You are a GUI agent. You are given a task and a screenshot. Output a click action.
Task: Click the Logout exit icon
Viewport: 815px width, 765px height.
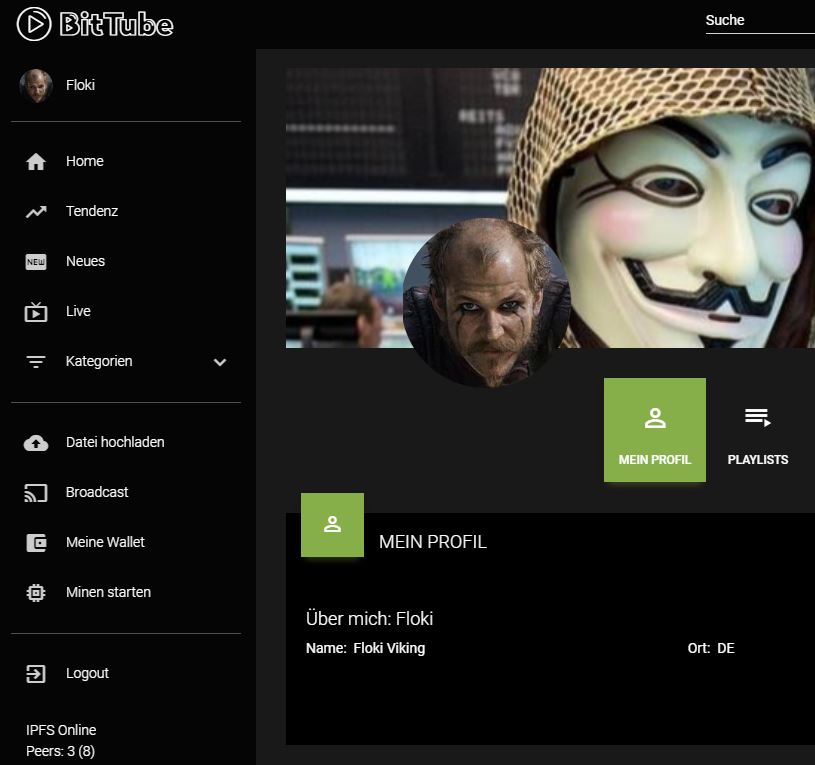tap(36, 674)
